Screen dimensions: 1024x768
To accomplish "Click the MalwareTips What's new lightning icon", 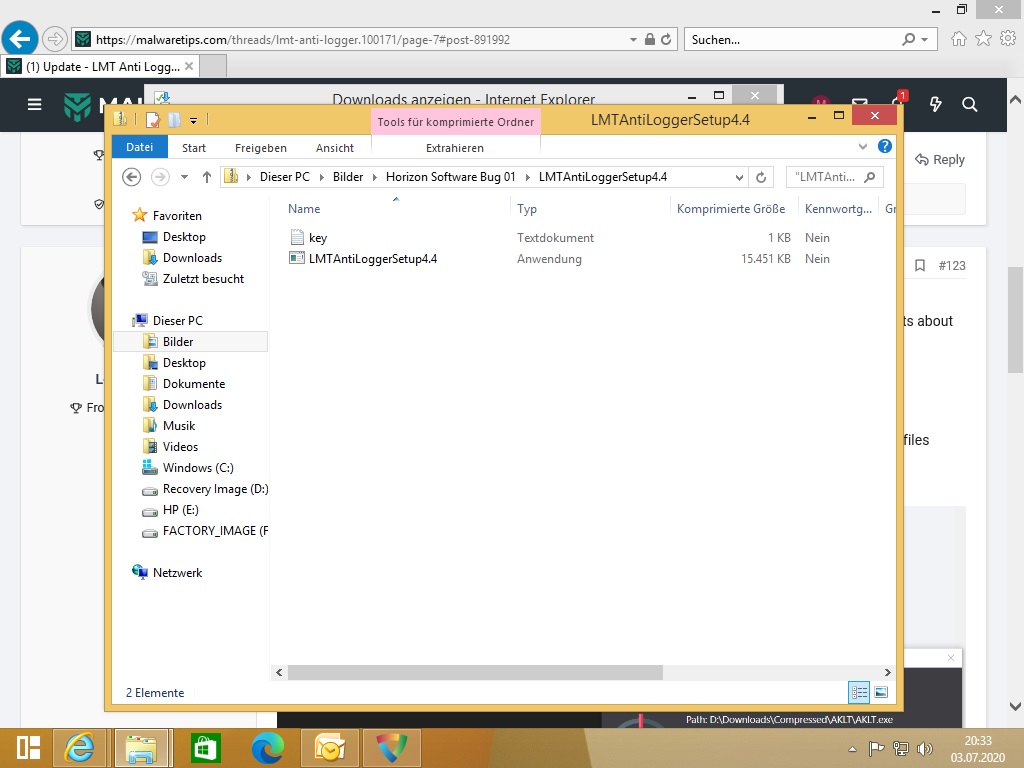I will (936, 104).
